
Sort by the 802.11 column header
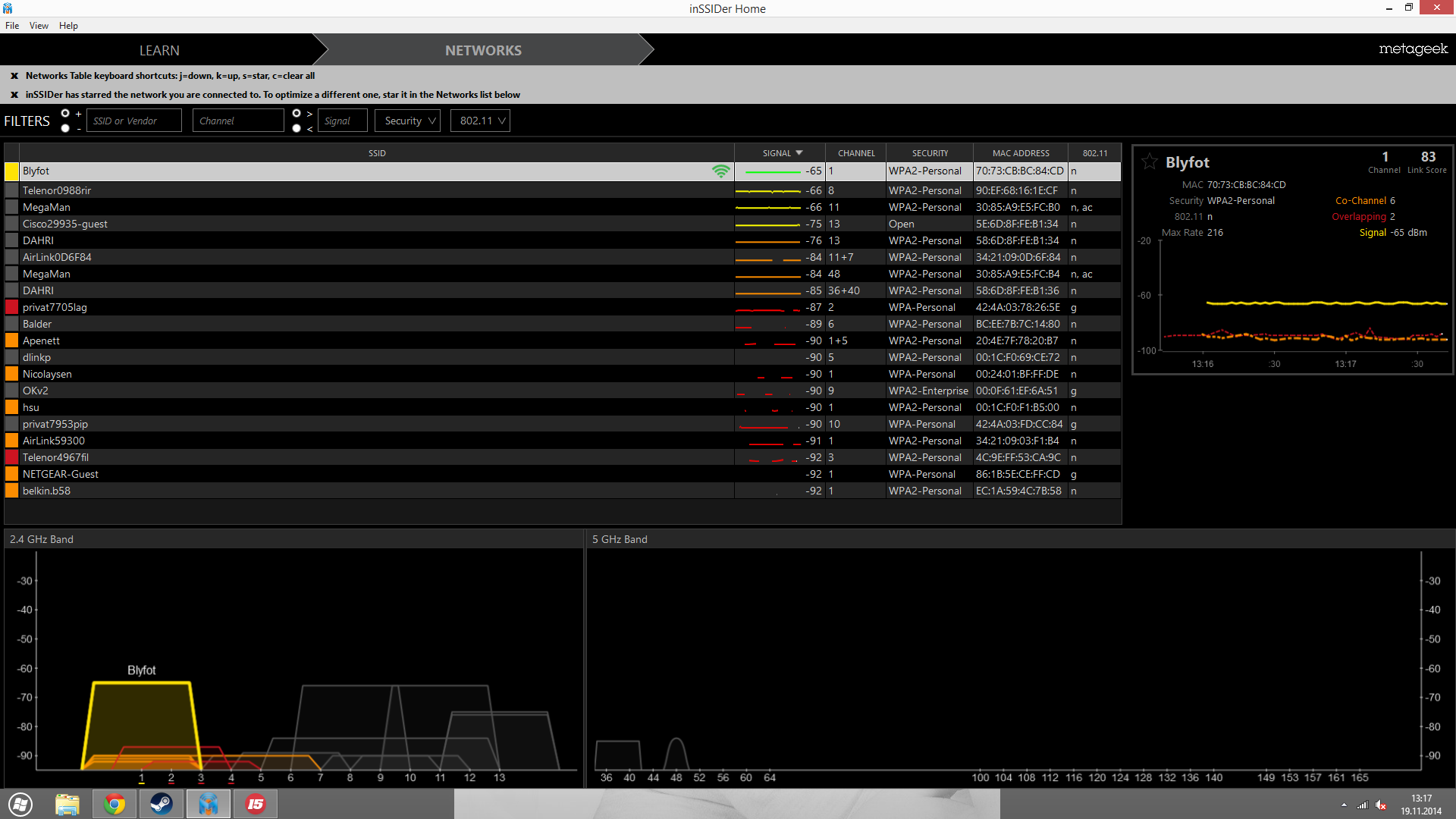tap(1094, 153)
